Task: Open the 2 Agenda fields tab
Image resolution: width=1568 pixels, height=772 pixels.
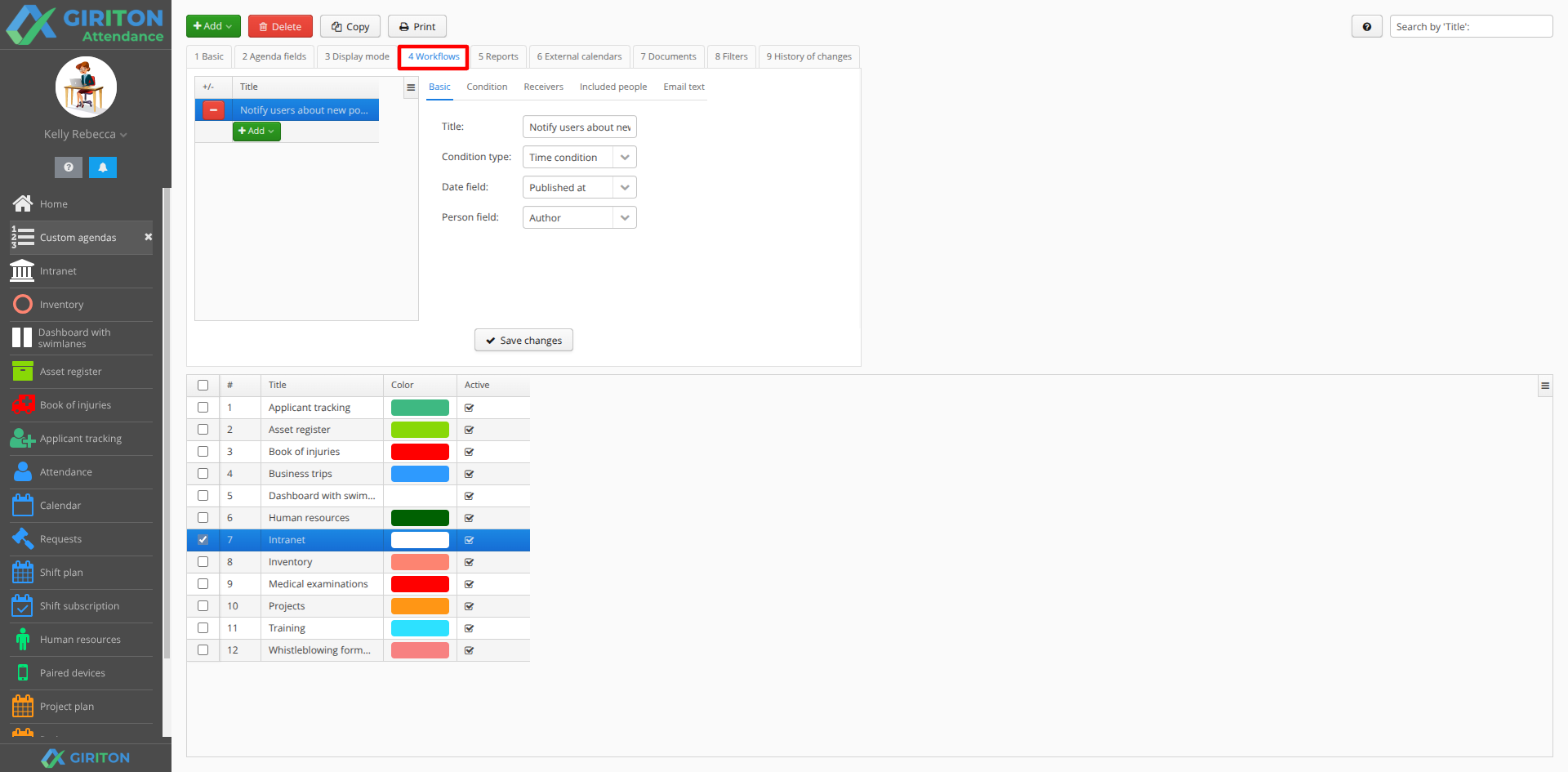Action: pos(274,56)
